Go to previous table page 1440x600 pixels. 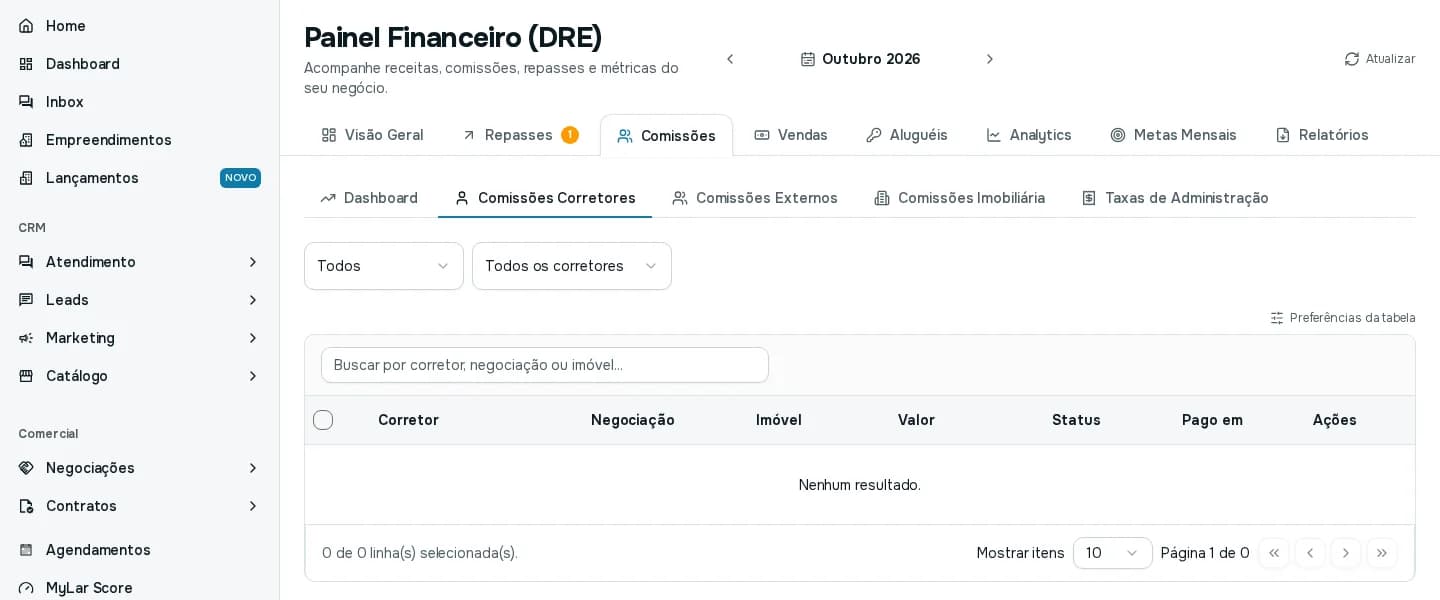point(1310,553)
